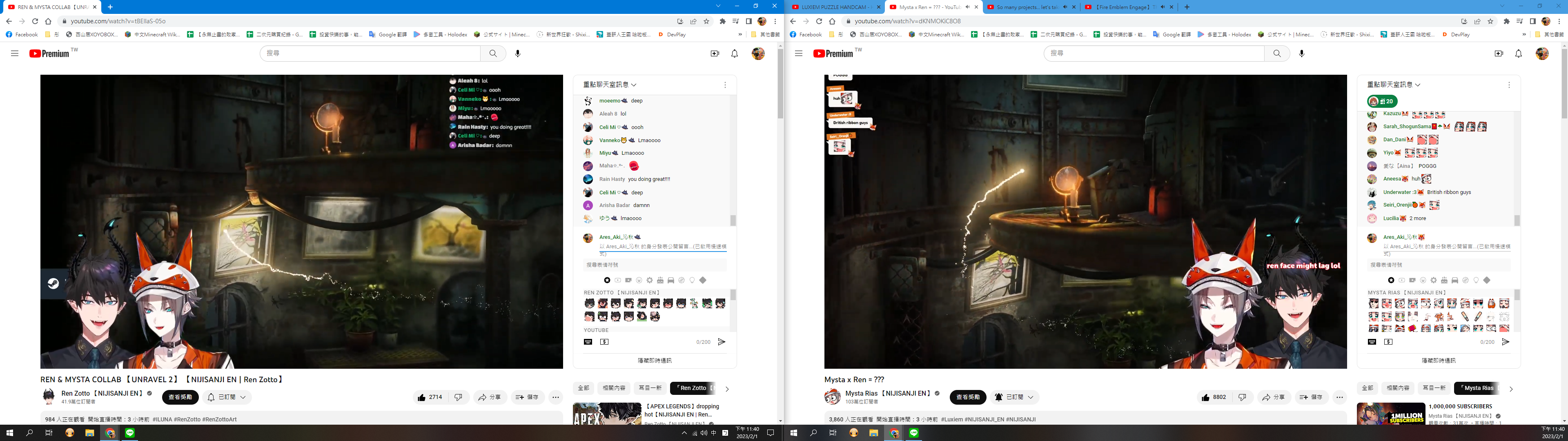Save the Mysta Rias video to a playlist

click(1312, 397)
